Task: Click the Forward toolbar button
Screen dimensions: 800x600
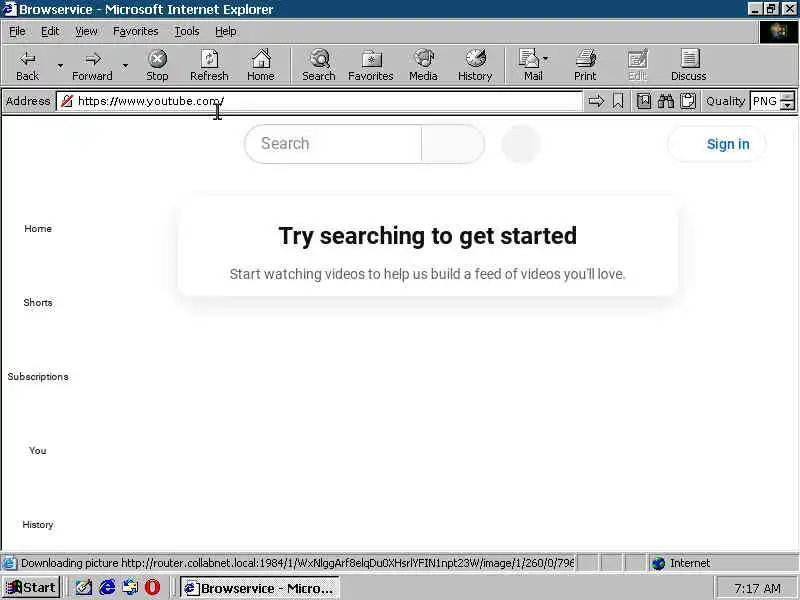Action: 92,65
